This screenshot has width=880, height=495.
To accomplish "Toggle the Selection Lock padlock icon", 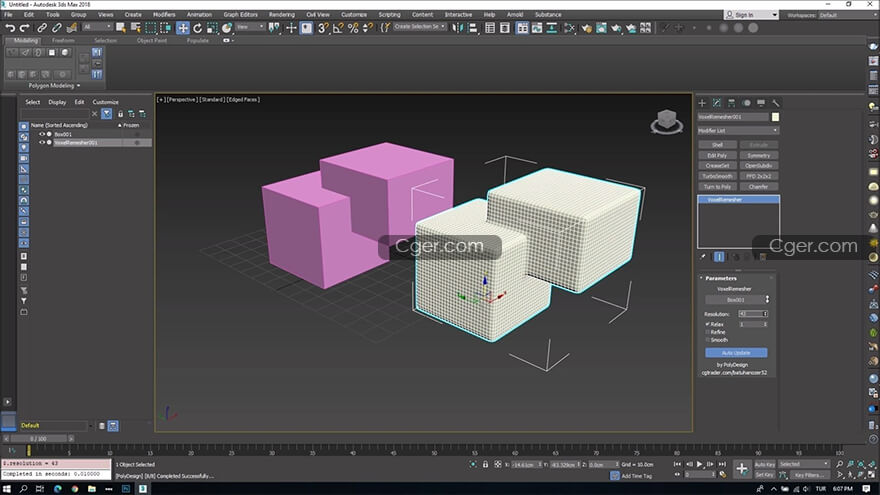I will coord(485,464).
